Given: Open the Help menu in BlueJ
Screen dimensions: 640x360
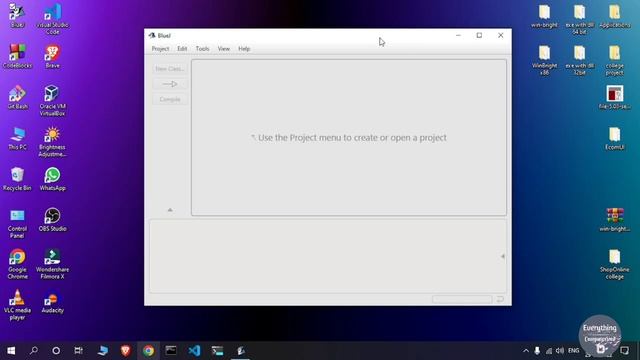Looking at the screenshot, I should coord(244,49).
